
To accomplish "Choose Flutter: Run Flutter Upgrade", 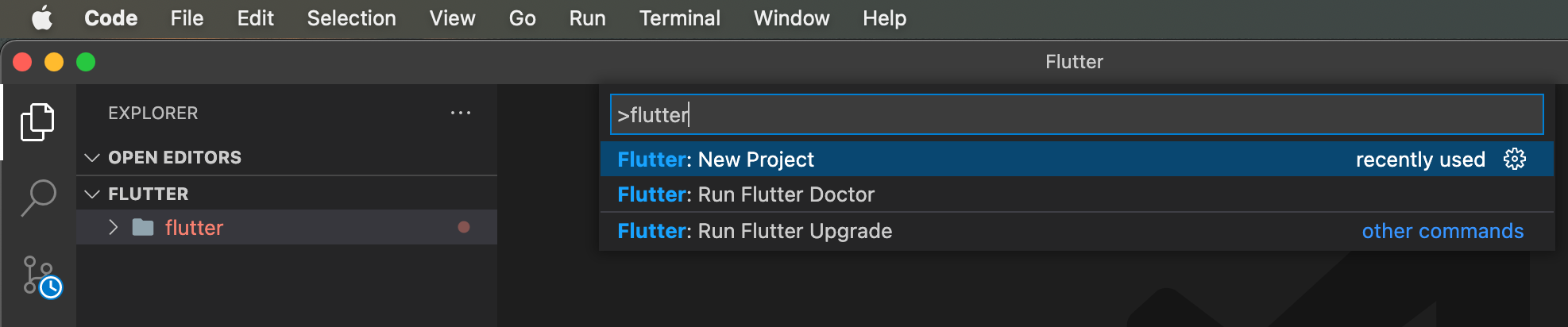I will tap(755, 231).
